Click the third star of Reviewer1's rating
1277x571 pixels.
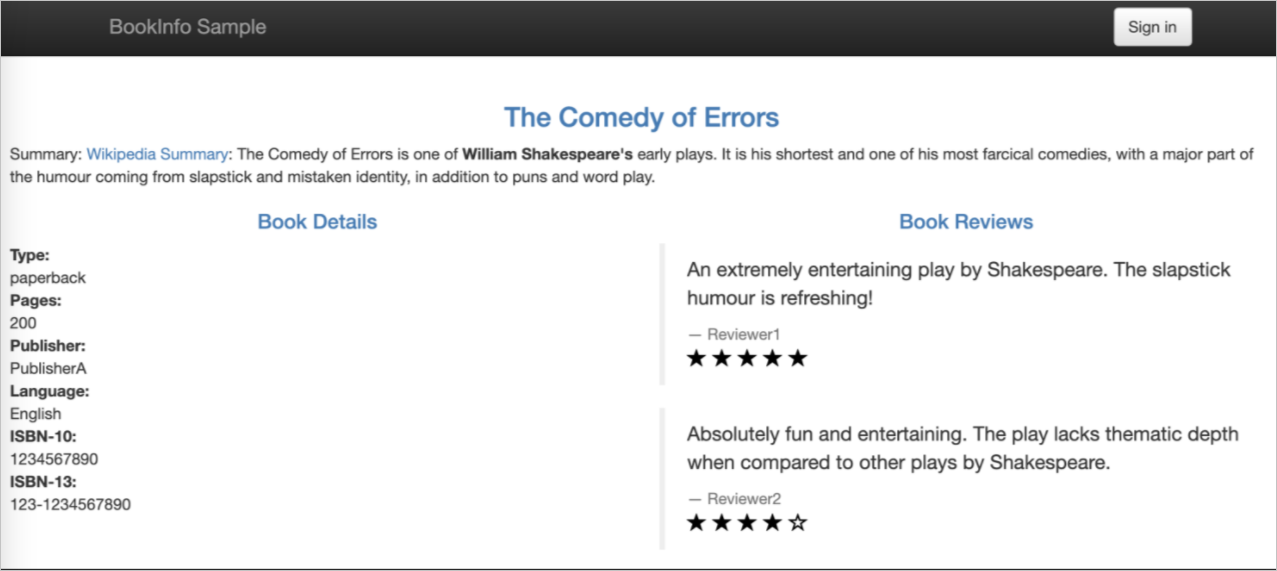pyautogui.click(x=747, y=358)
